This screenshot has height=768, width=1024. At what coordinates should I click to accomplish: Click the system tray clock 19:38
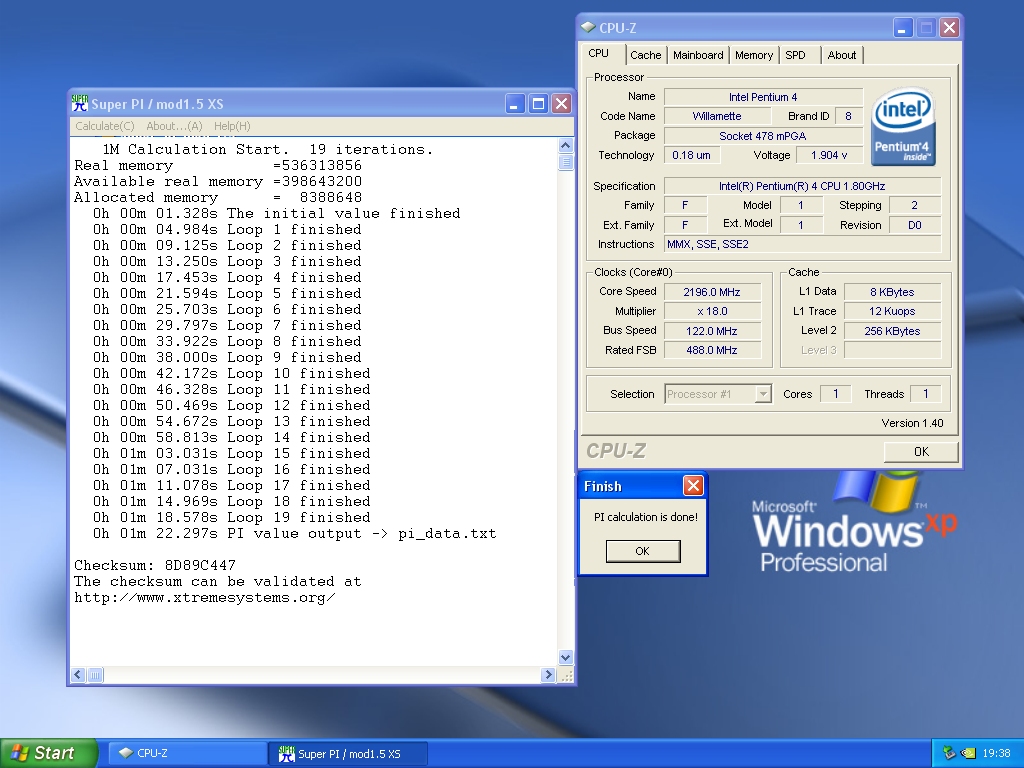996,753
